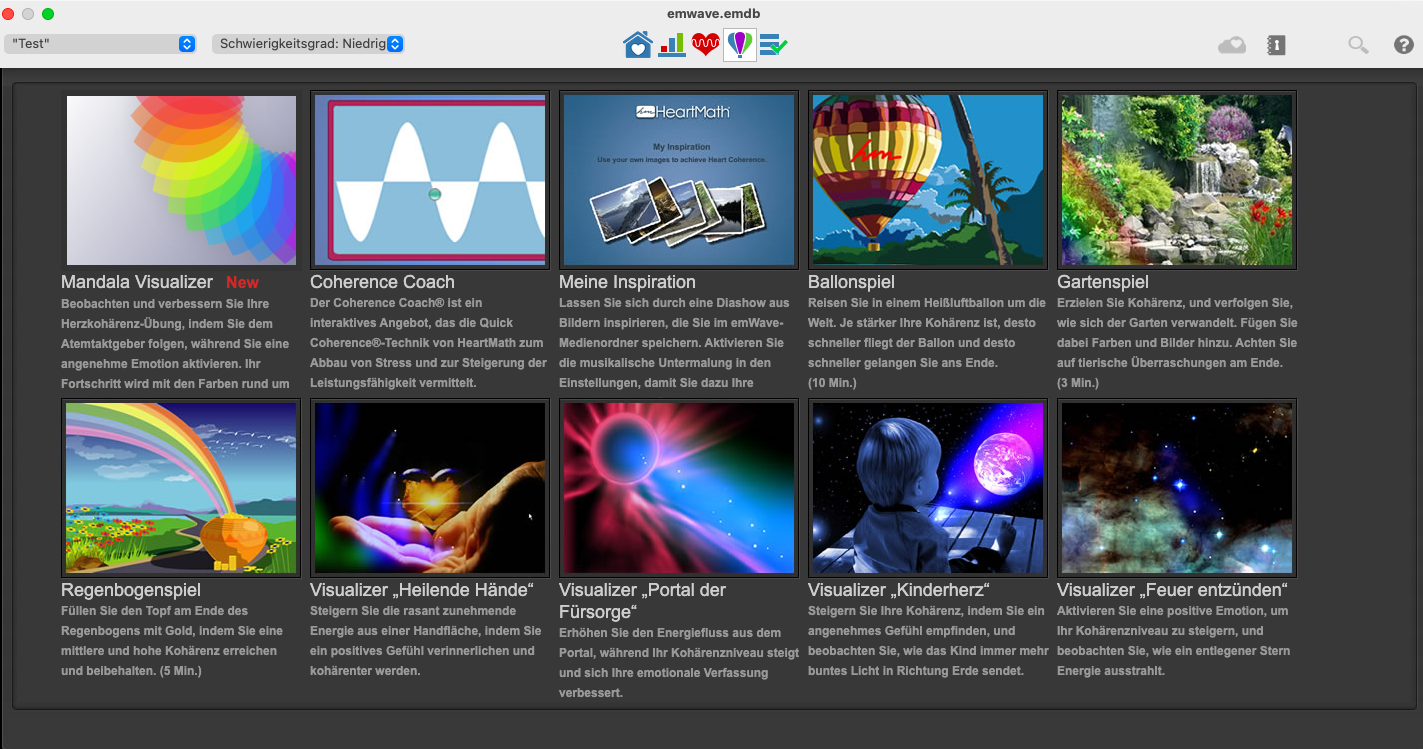Click the cloud sync icon
The height and width of the screenshot is (749, 1423).
1232,45
